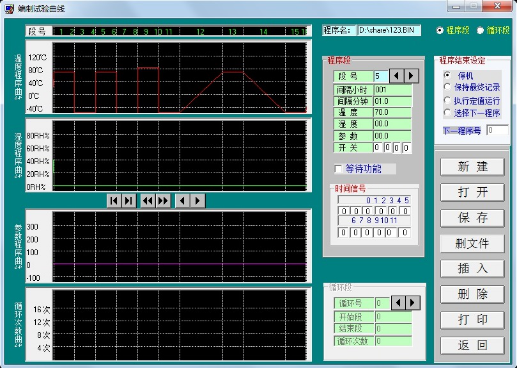Click the 保存 button

tap(472, 218)
